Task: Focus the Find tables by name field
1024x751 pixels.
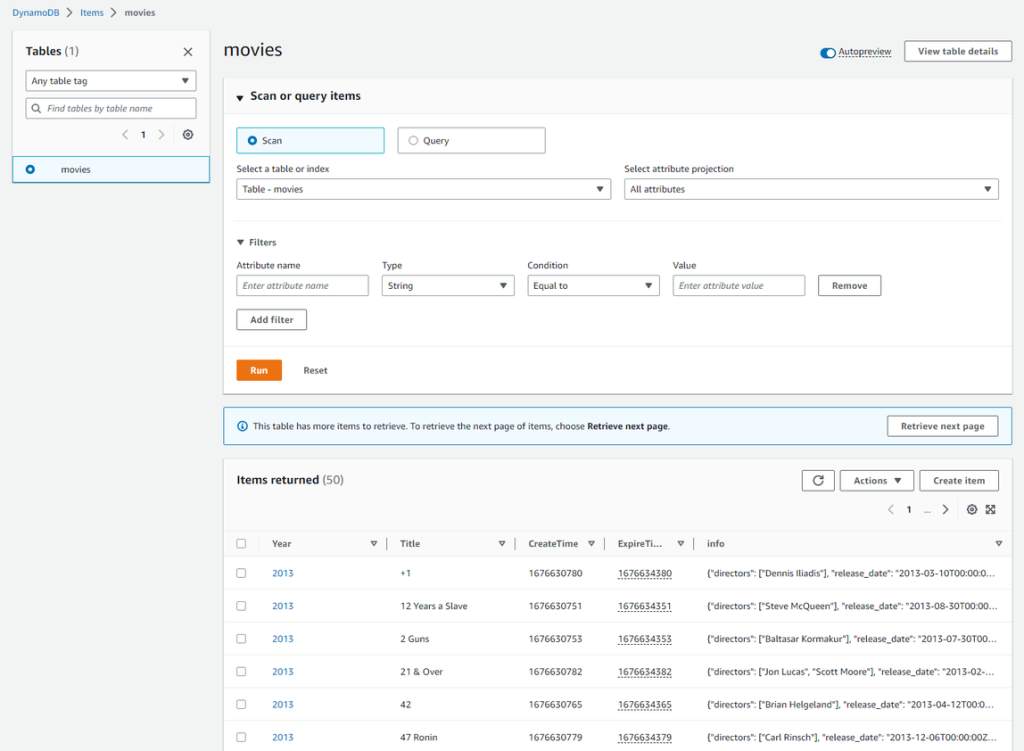Action: point(111,108)
